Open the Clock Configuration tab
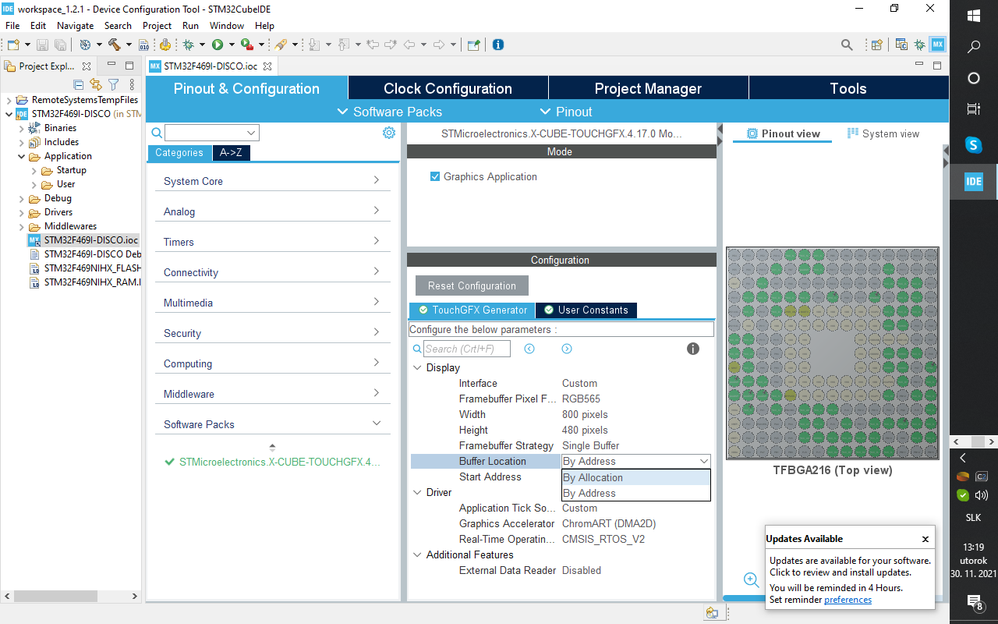998x624 pixels. (448, 89)
